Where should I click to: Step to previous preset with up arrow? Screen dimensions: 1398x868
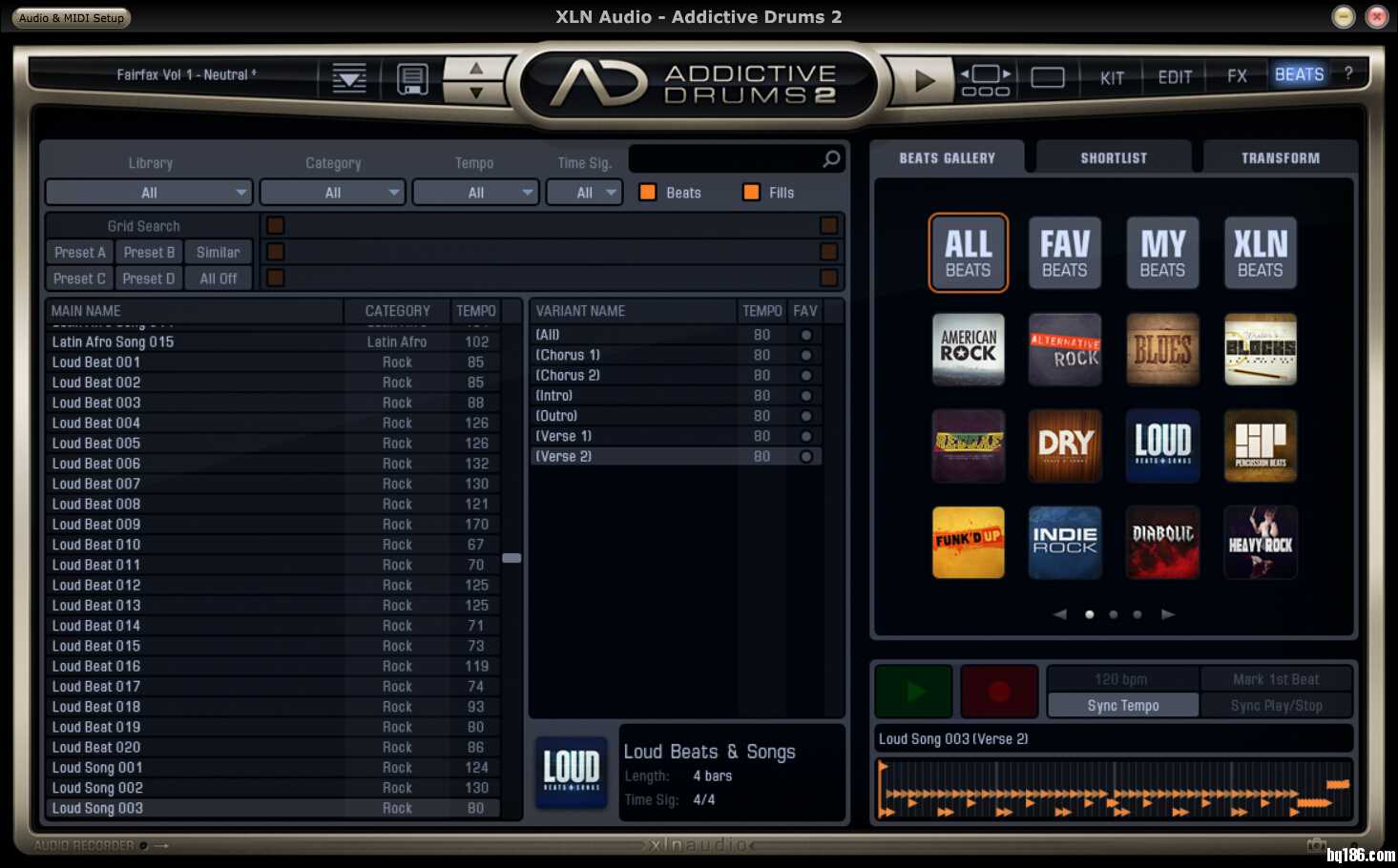[x=475, y=68]
